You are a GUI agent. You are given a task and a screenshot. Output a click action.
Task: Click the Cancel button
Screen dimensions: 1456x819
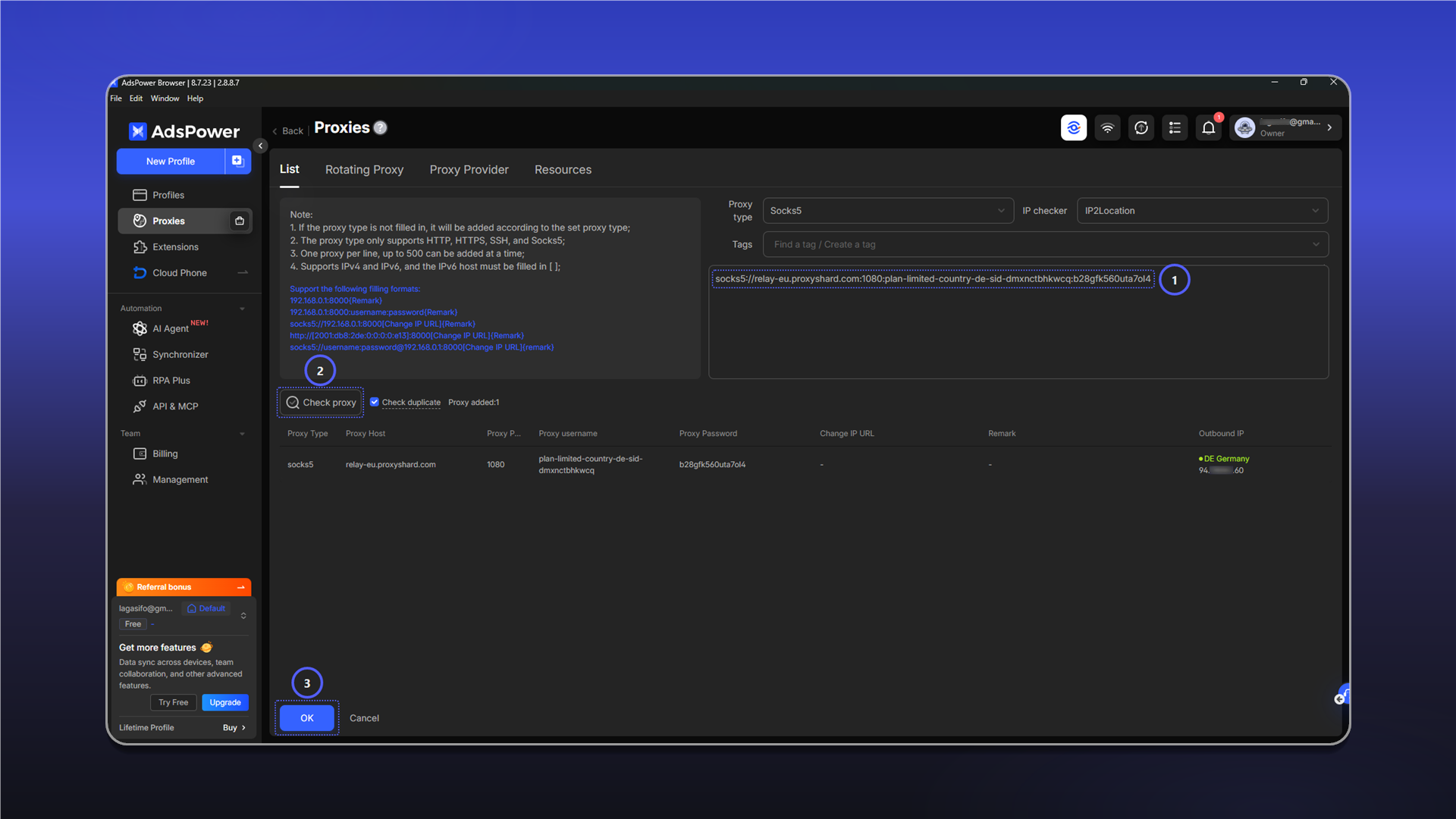364,718
